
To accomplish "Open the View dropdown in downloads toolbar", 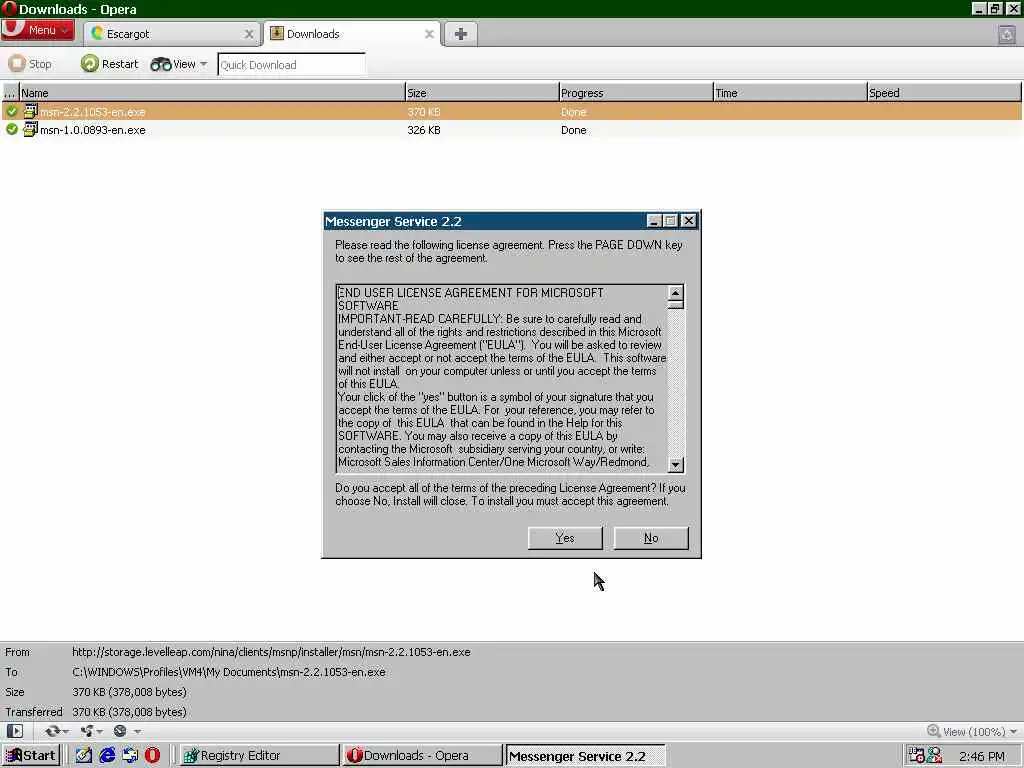I will pyautogui.click(x=179, y=64).
